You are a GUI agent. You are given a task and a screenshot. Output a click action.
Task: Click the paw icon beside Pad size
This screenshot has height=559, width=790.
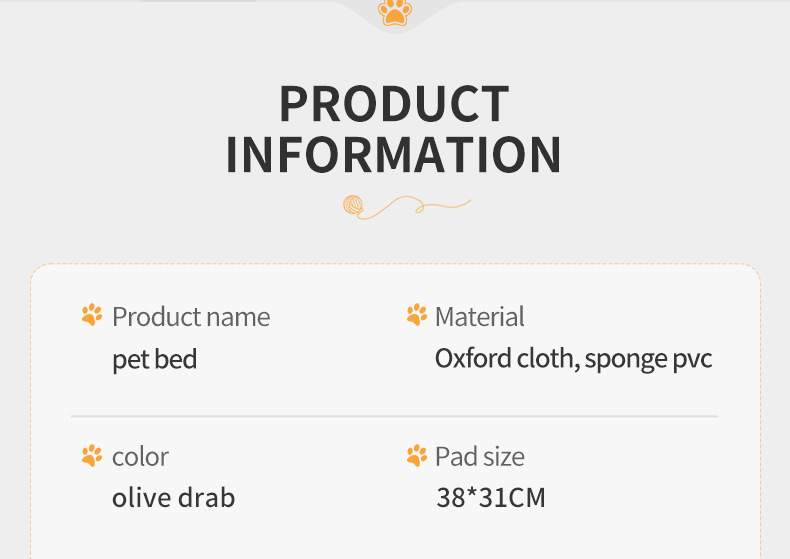(416, 456)
